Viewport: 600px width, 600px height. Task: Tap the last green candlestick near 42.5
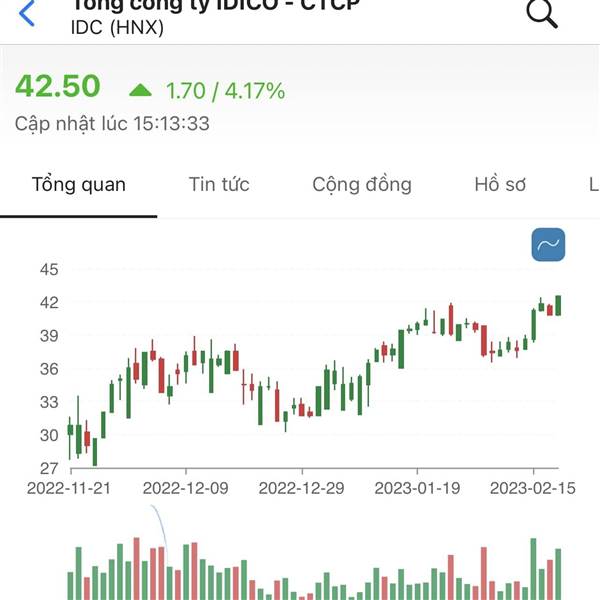[x=558, y=305]
